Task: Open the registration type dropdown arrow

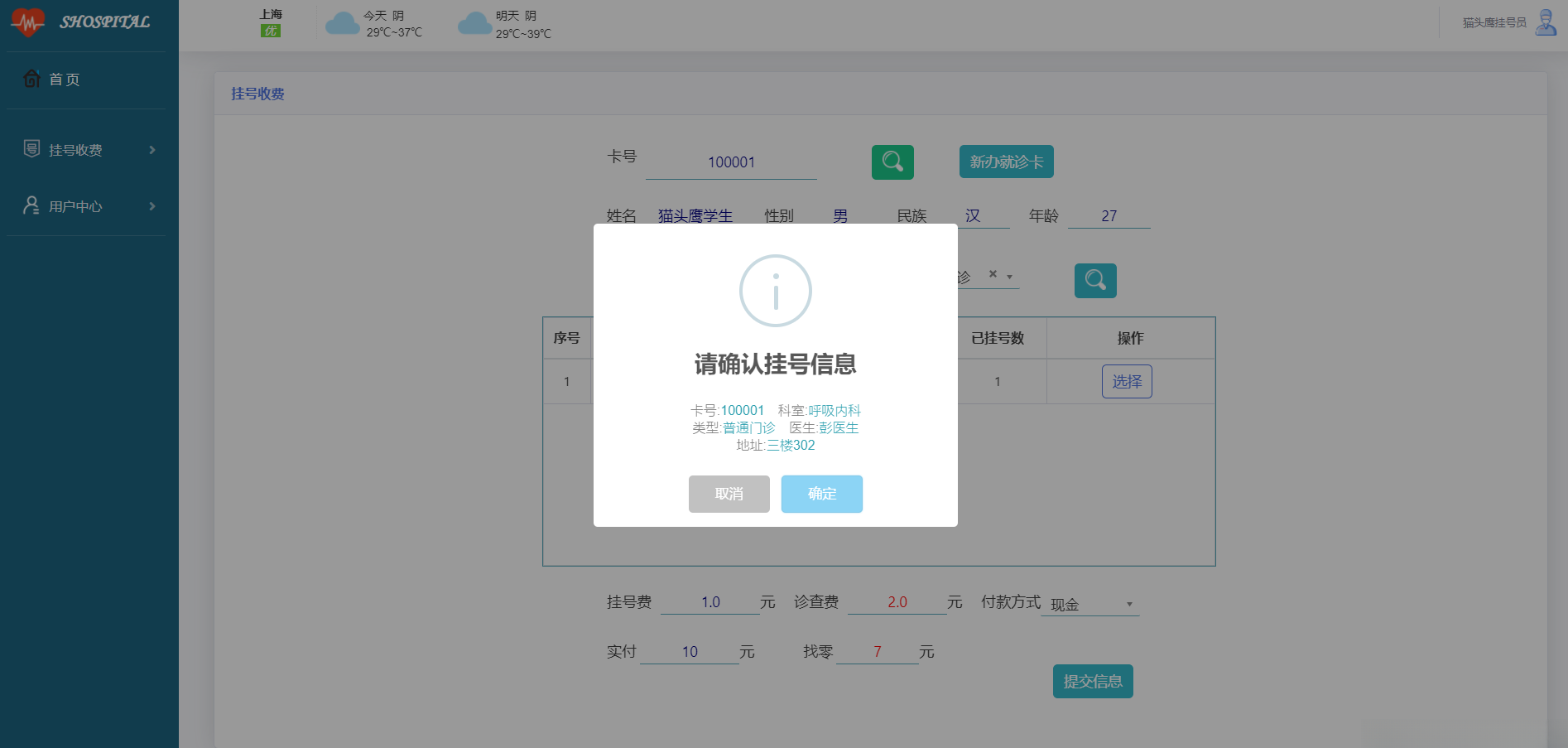Action: click(1010, 277)
